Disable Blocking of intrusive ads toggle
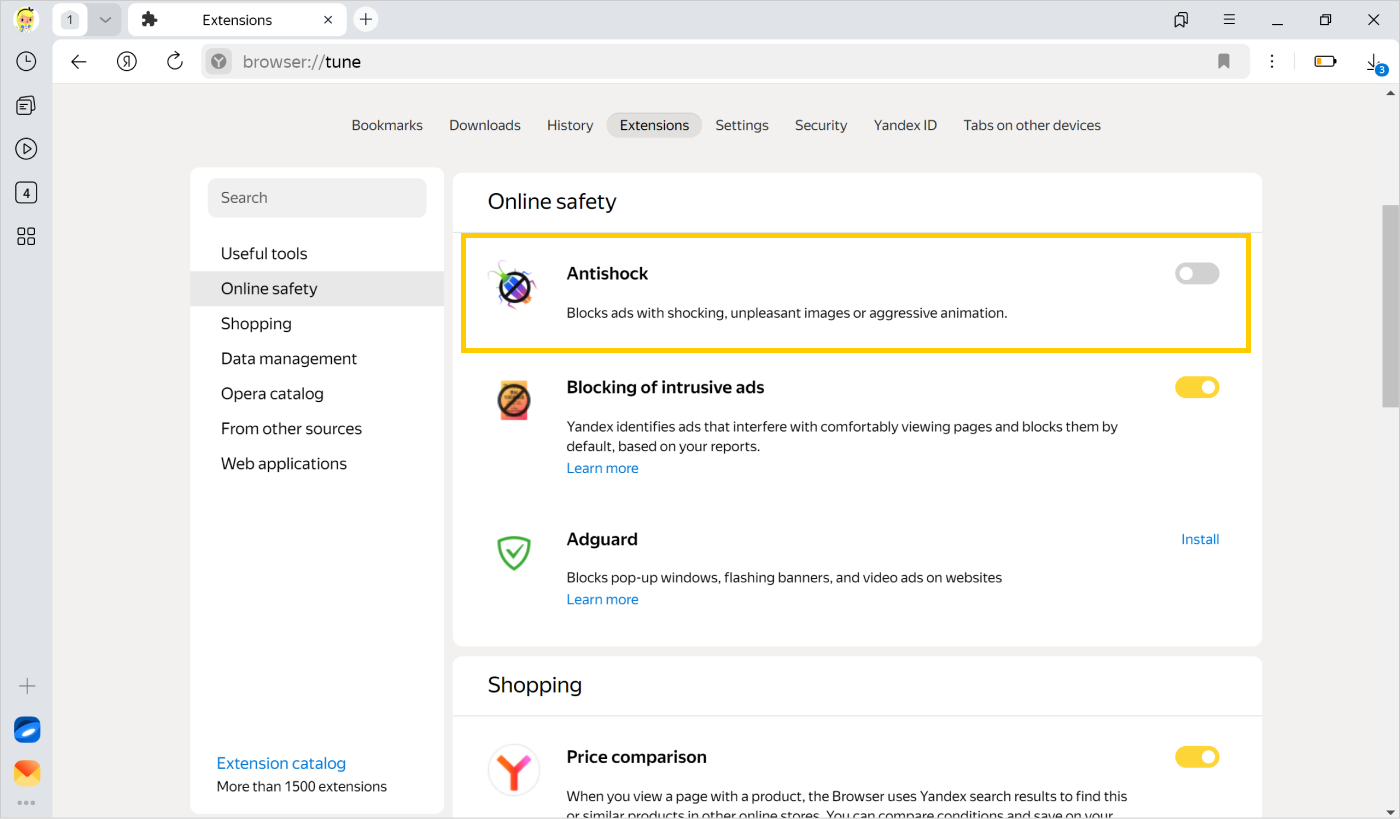The image size is (1400, 819). click(1197, 387)
